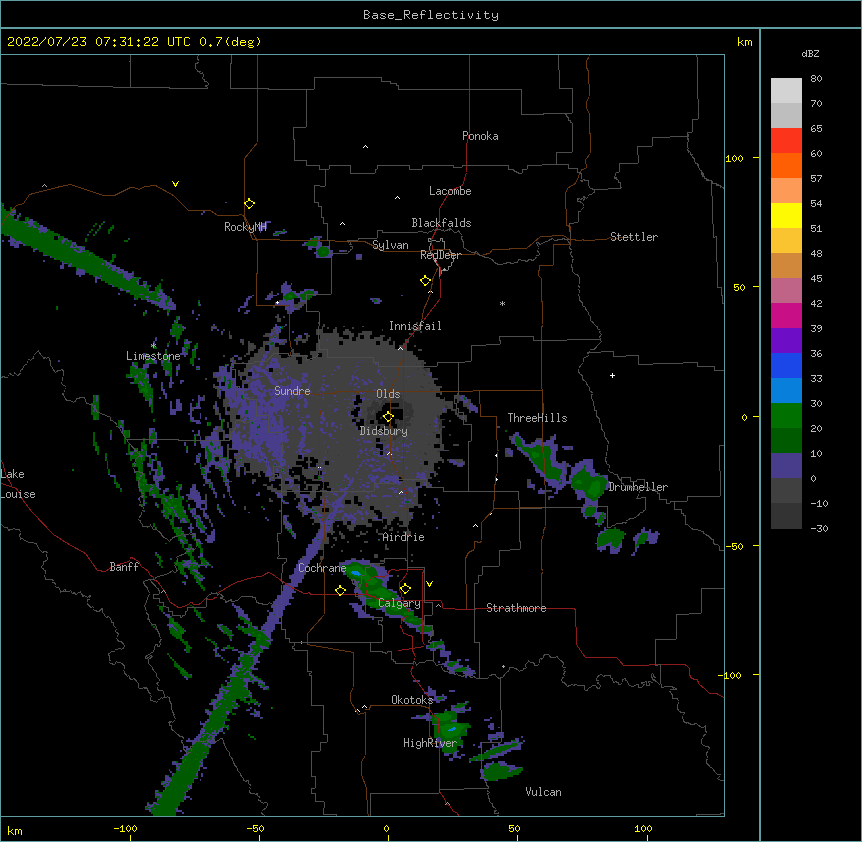Click the yellow diamond marker below Cochrane
The width and height of the screenshot is (862, 842).
[x=340, y=590]
